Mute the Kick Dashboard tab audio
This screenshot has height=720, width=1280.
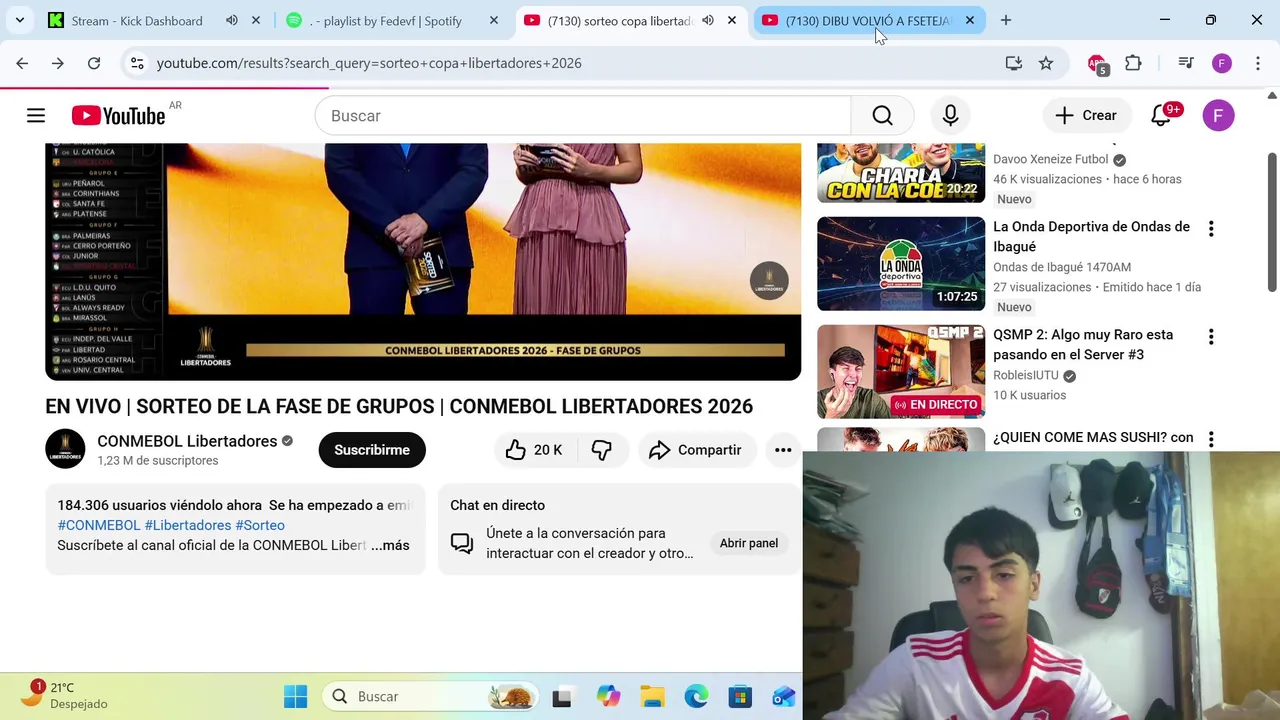pyautogui.click(x=232, y=20)
